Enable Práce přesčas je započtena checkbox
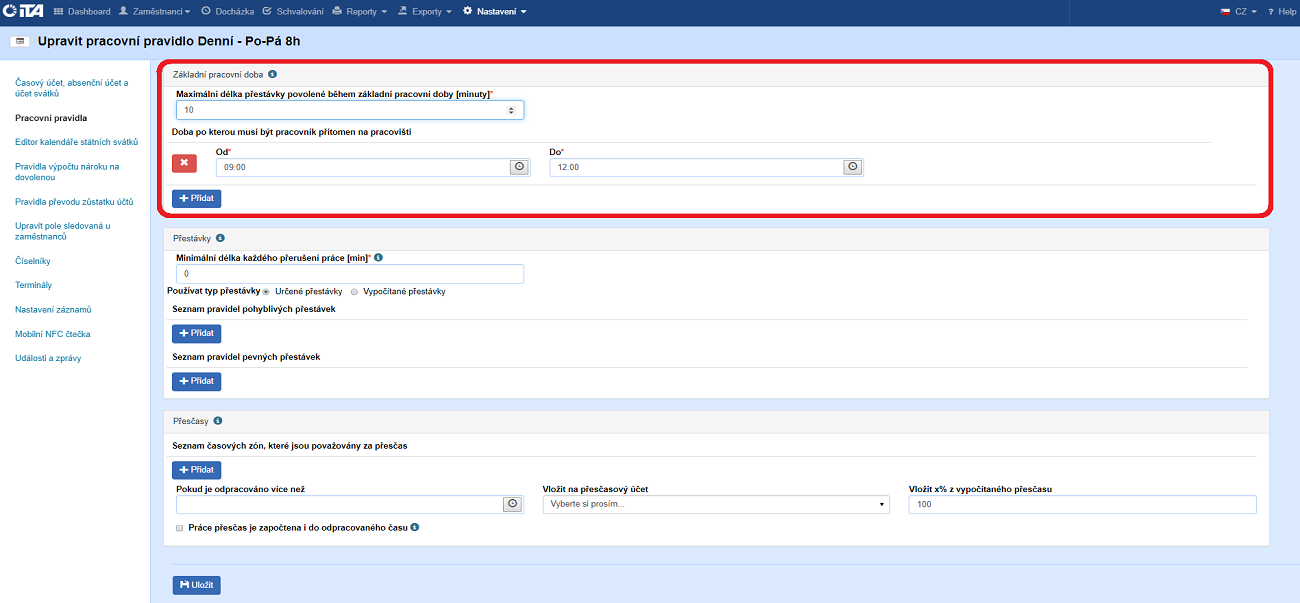Image resolution: width=1300 pixels, height=603 pixels. (179, 527)
